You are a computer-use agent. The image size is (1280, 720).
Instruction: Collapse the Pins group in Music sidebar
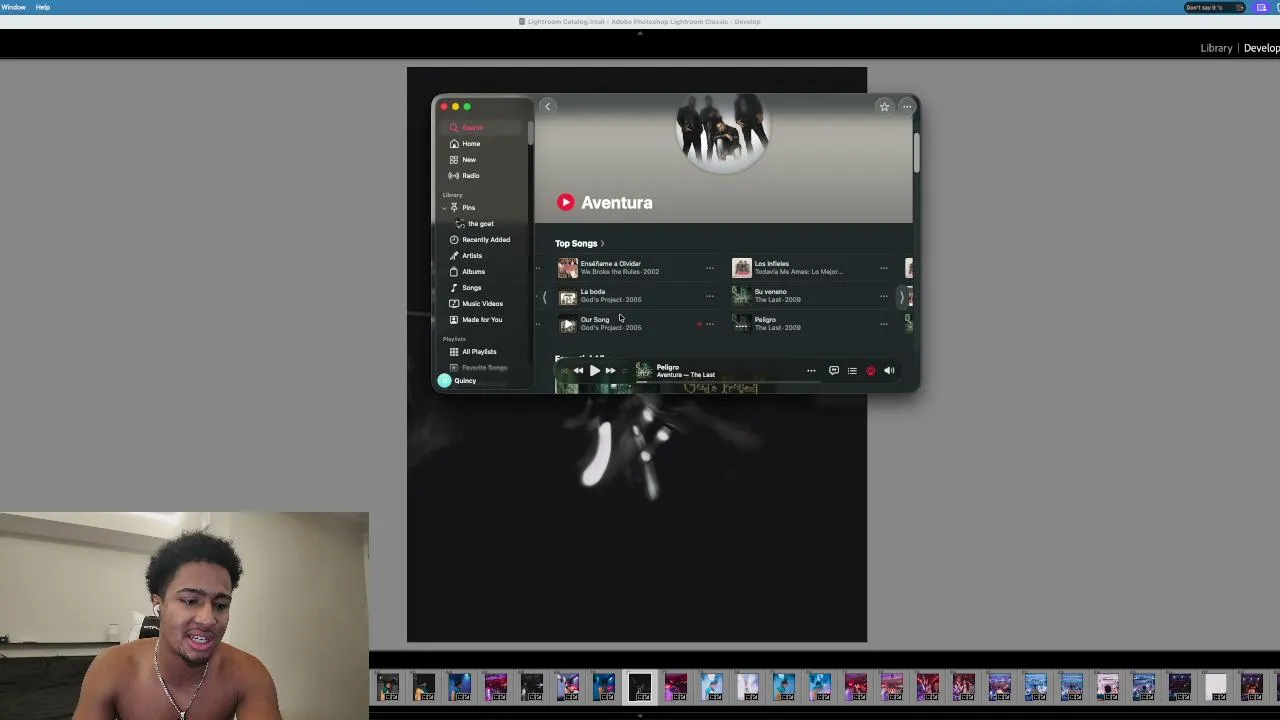pyautogui.click(x=444, y=208)
